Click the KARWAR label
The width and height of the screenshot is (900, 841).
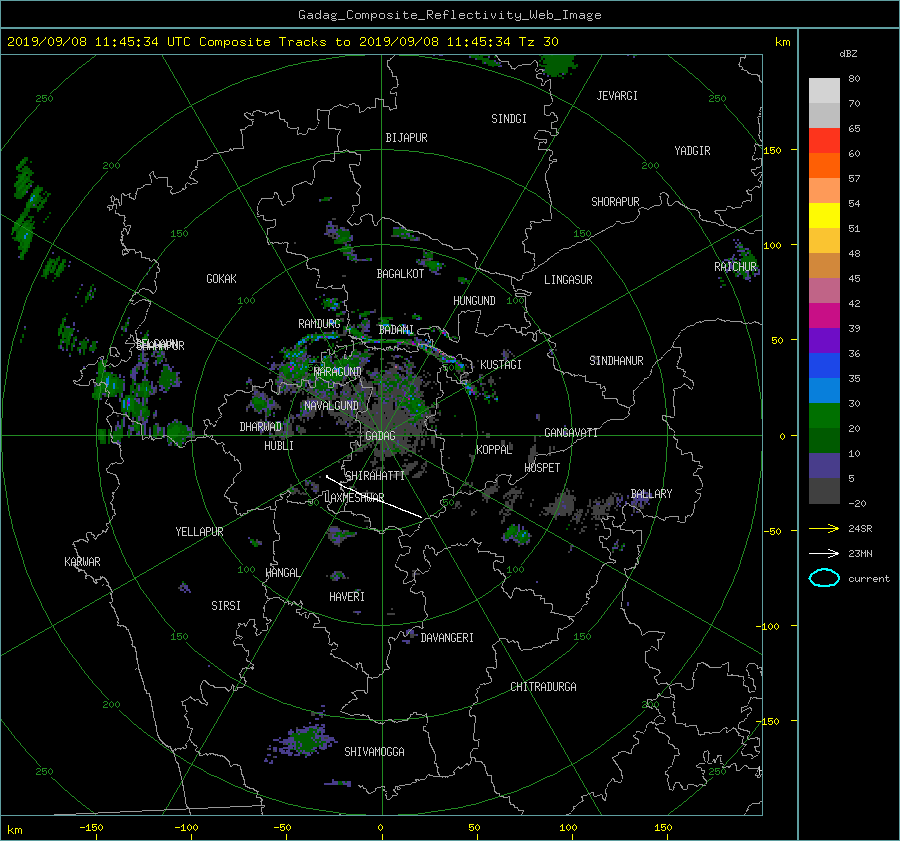82,562
